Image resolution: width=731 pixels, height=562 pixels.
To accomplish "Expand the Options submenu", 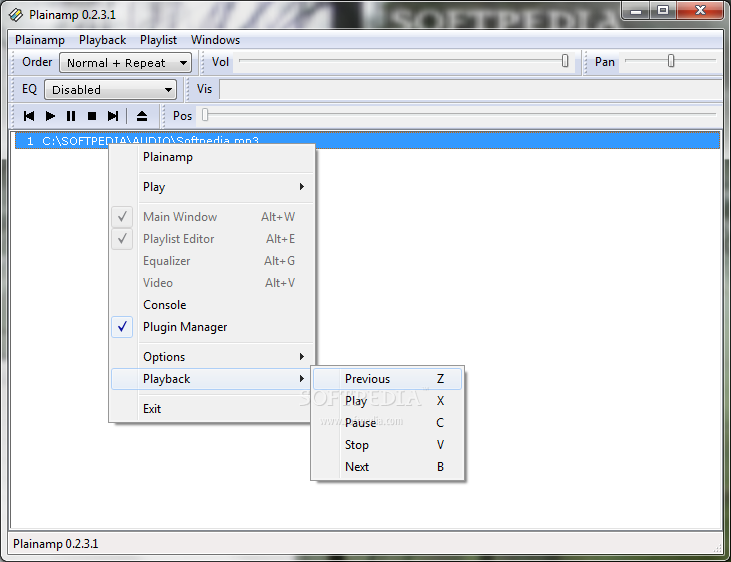I will click(212, 357).
